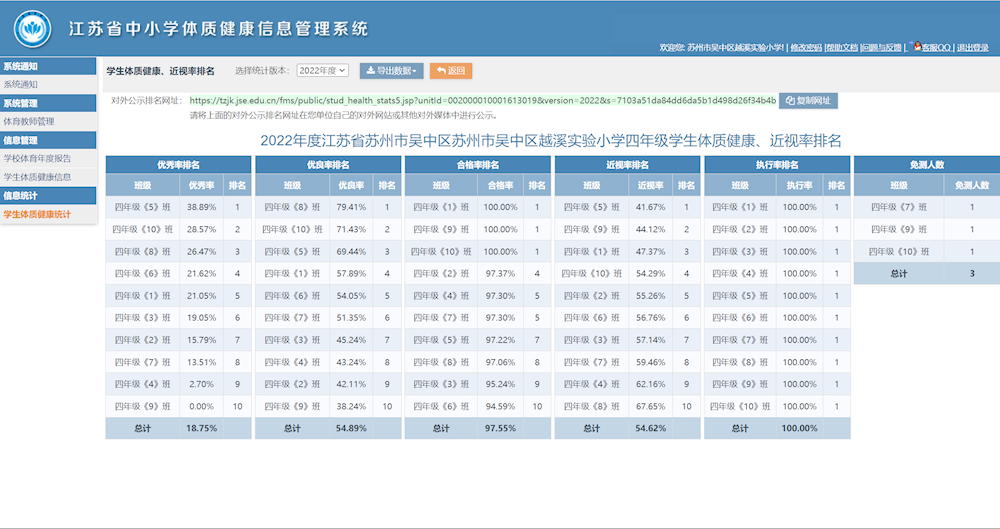
Task: Click the 67.65% myopia rate cell
Action: [651, 406]
